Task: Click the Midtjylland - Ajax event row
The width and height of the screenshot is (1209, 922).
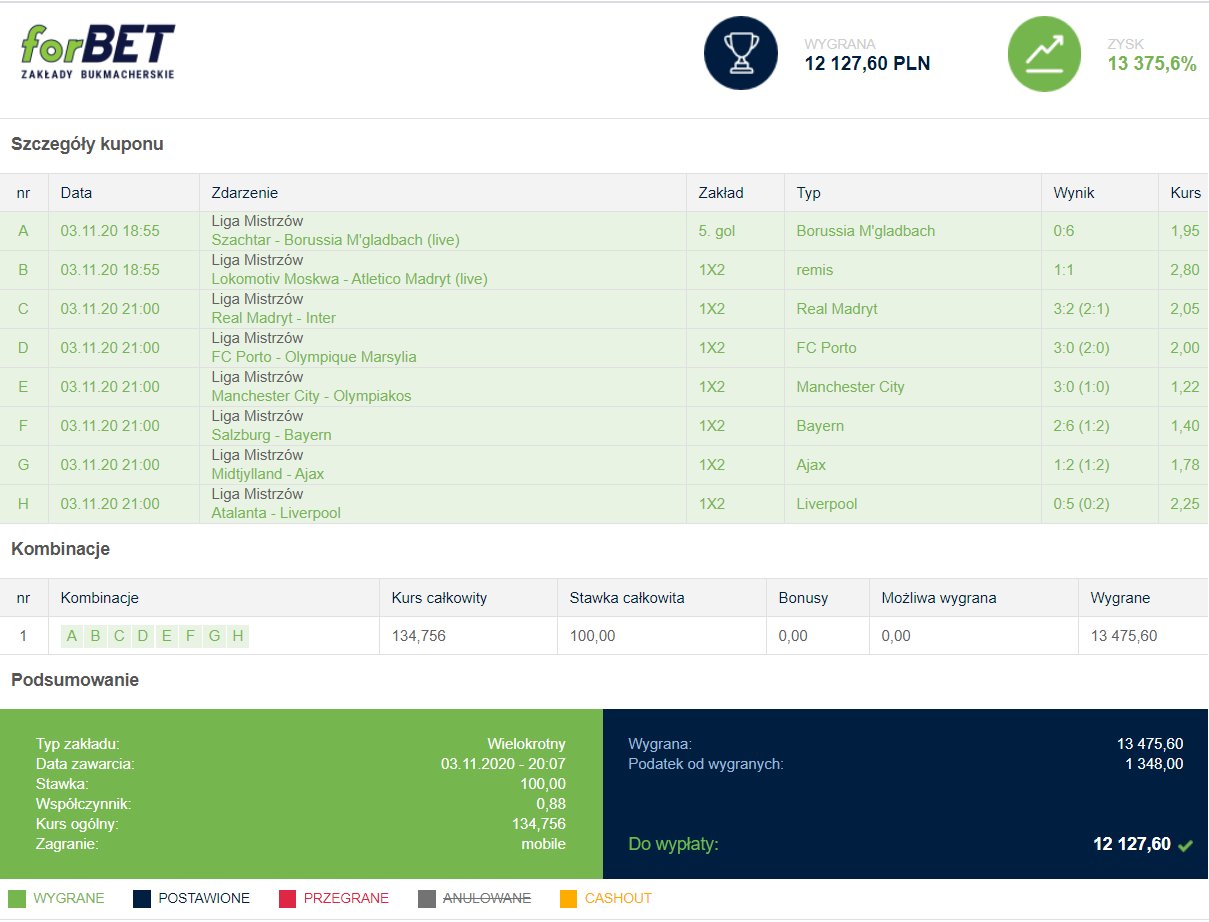Action: [x=267, y=474]
